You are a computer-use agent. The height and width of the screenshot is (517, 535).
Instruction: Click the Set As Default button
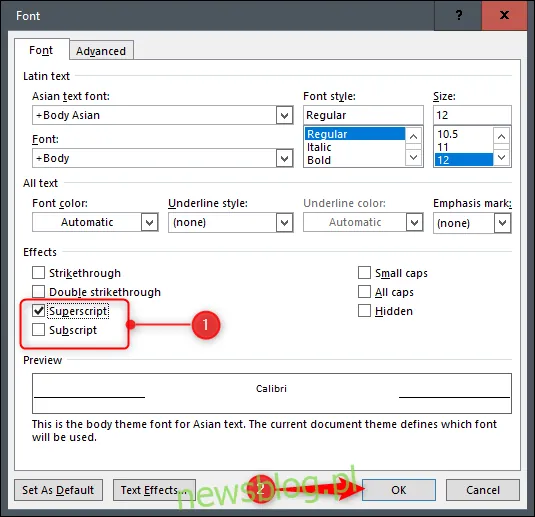tap(58, 490)
